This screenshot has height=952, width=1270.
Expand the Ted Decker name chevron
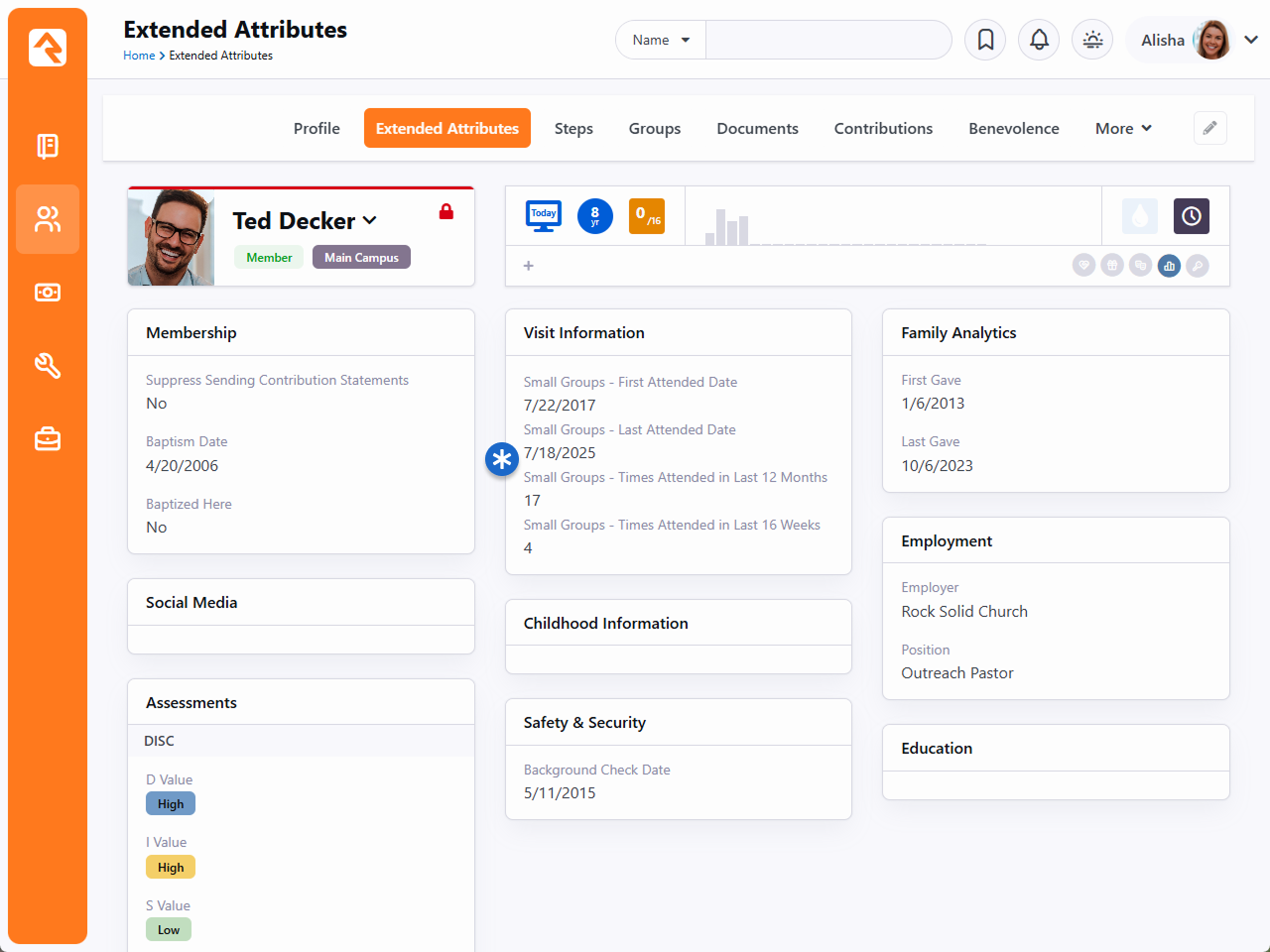coord(370,220)
